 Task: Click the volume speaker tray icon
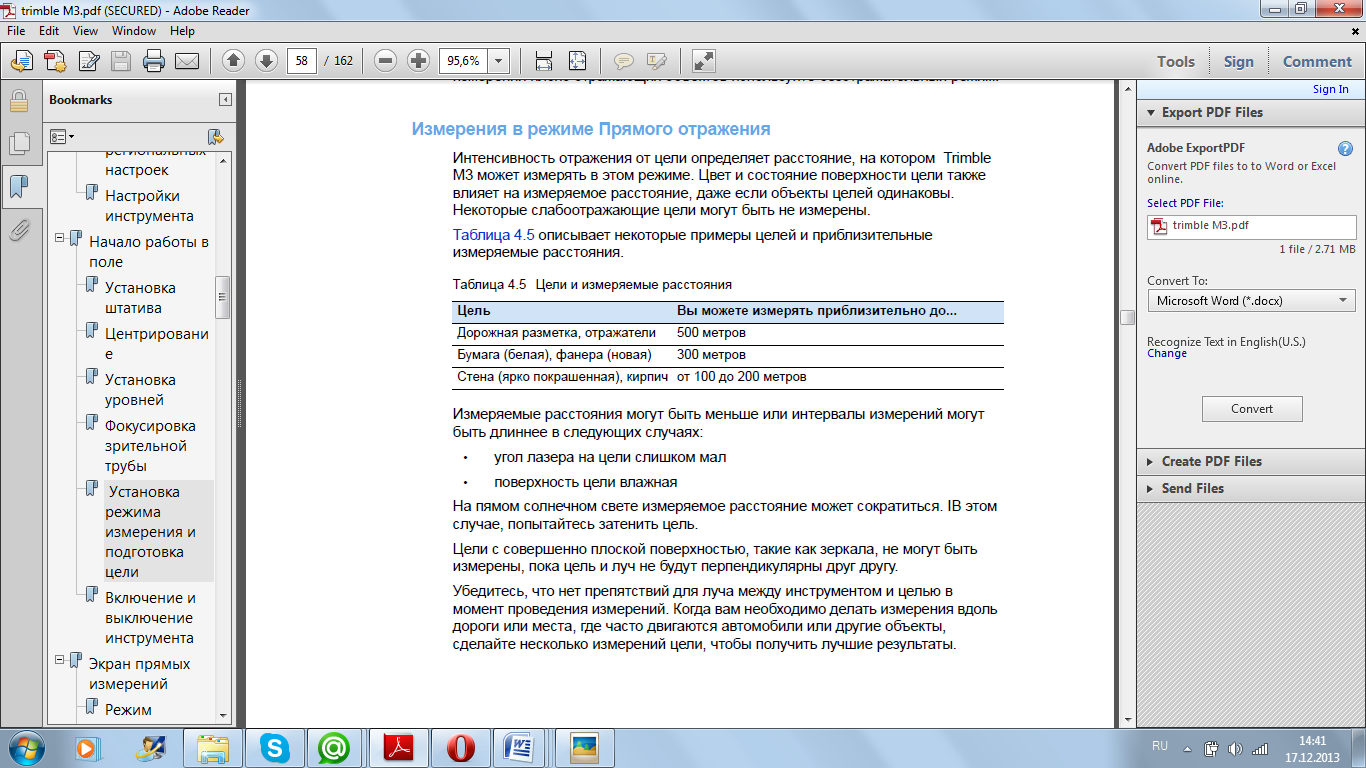click(x=1234, y=748)
